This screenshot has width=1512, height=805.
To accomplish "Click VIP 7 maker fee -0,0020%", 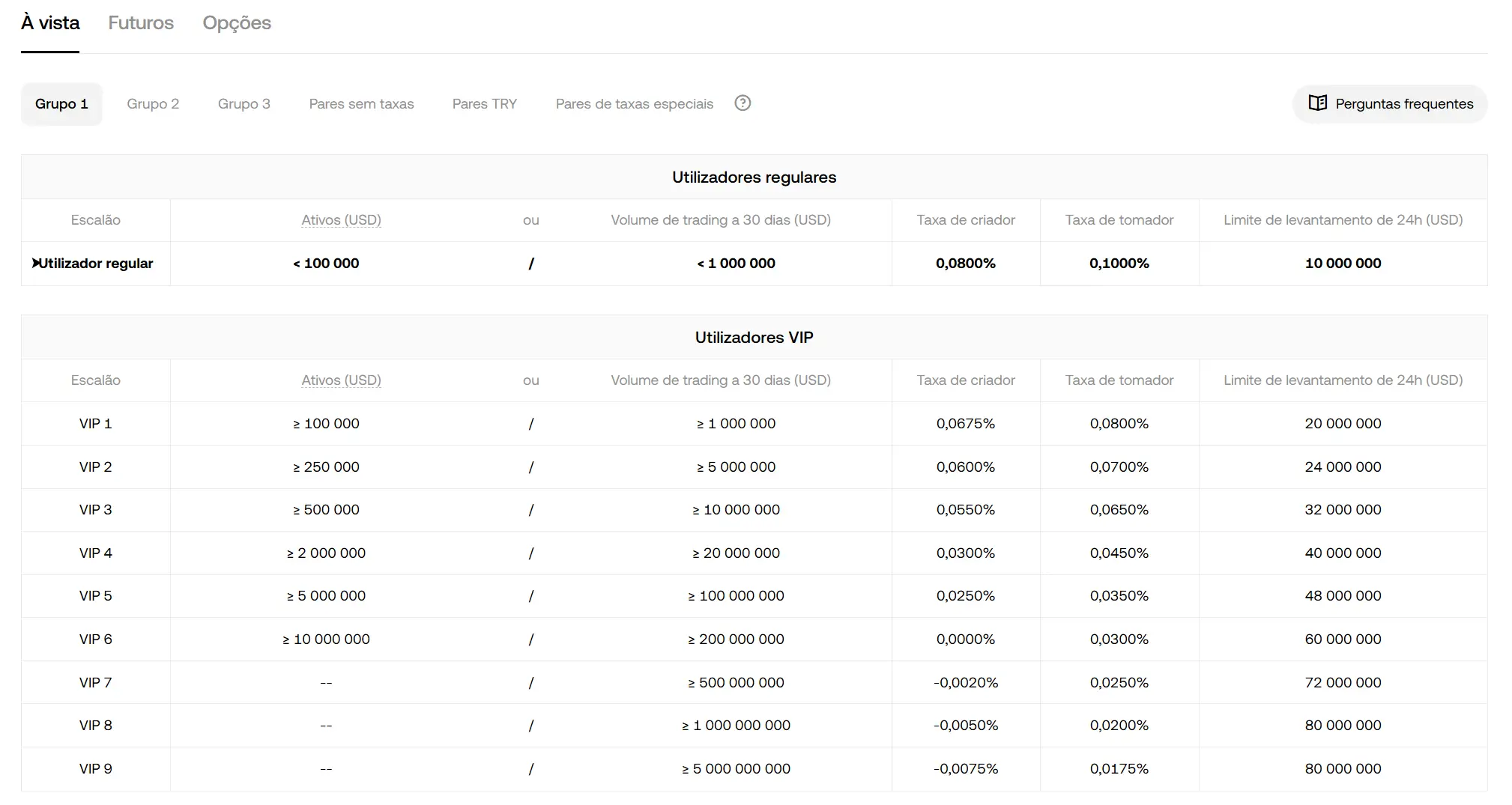I will coord(965,683).
